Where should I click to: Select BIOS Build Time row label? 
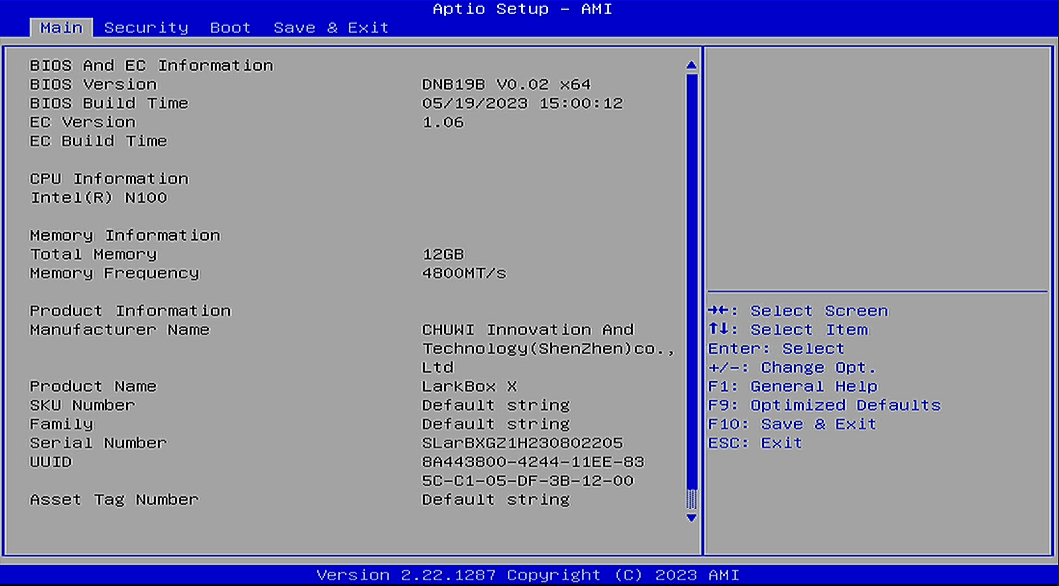[109, 103]
